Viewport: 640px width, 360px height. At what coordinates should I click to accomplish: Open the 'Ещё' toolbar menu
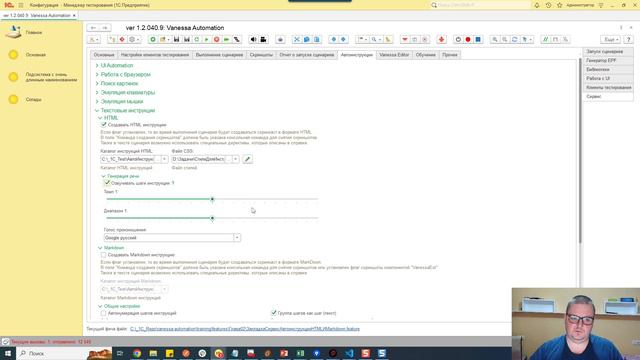tap(610, 40)
